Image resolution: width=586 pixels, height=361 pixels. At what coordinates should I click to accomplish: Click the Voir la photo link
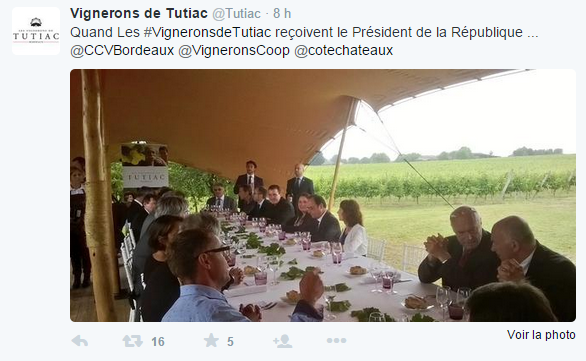pos(541,334)
